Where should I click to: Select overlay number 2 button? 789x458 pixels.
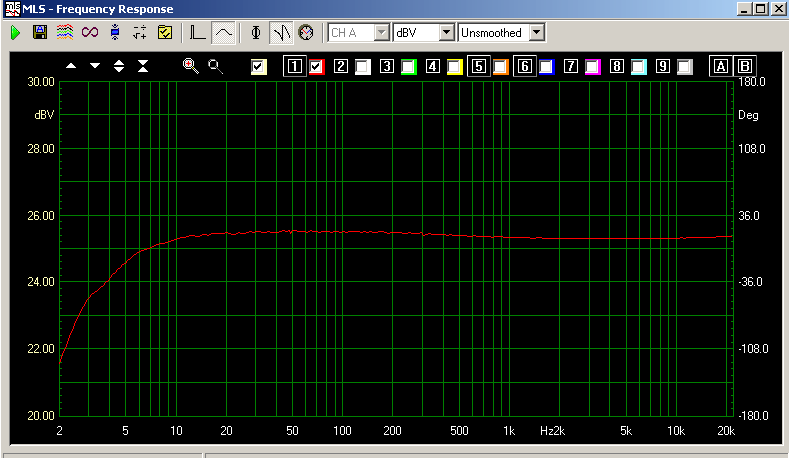point(341,66)
